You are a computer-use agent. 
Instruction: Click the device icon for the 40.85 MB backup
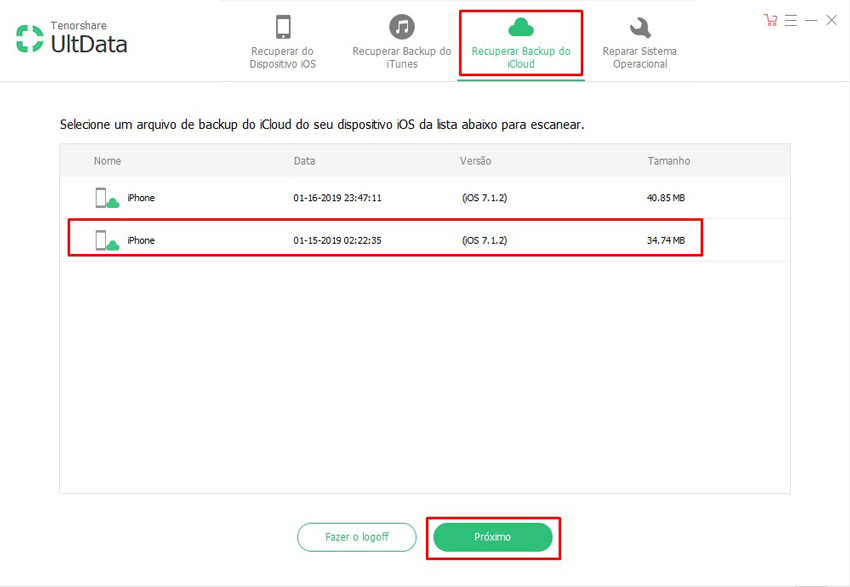pos(107,198)
